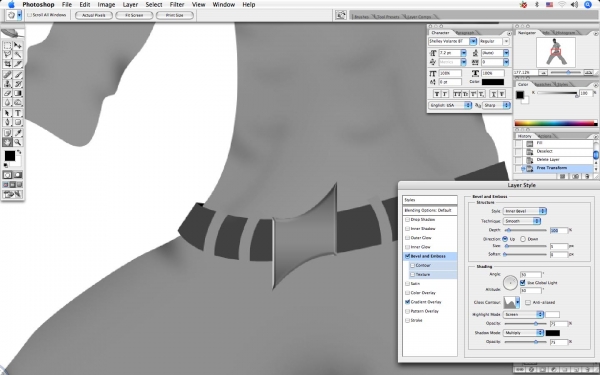The width and height of the screenshot is (600, 375).
Task: Click the Shadow Mode black color swatch
Action: click(x=553, y=333)
